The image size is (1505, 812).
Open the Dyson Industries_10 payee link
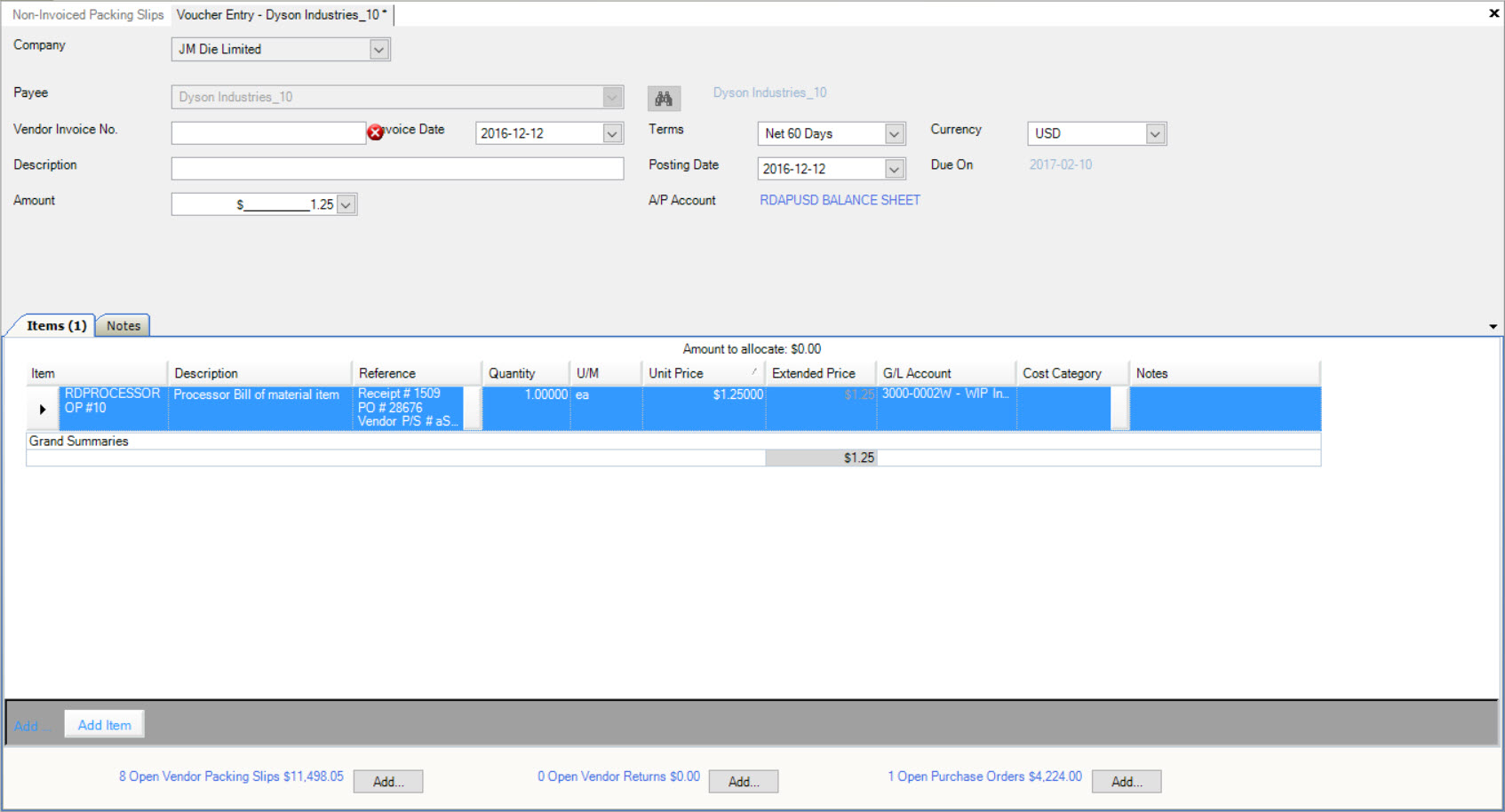pos(769,92)
